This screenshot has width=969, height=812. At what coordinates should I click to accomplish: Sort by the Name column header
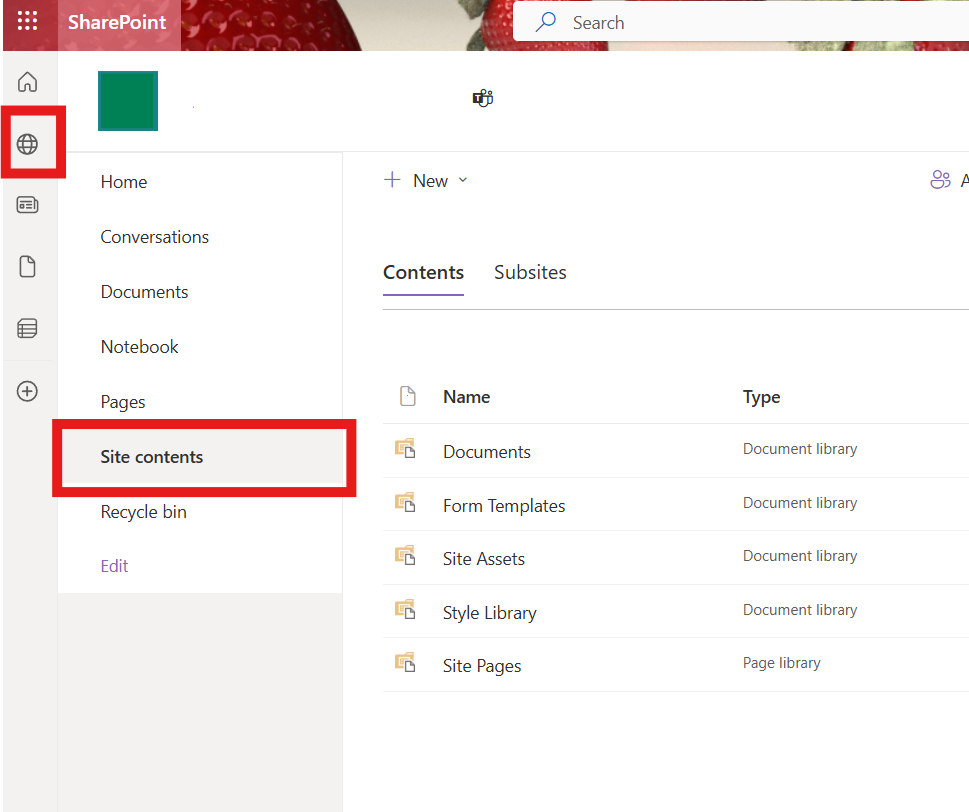(467, 397)
